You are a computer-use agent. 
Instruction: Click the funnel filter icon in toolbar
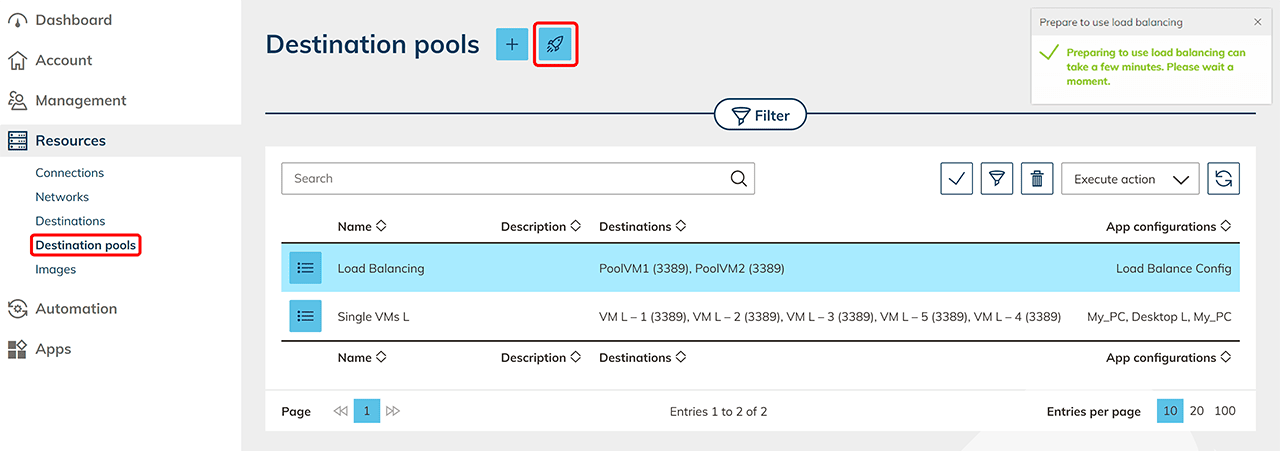coord(996,179)
